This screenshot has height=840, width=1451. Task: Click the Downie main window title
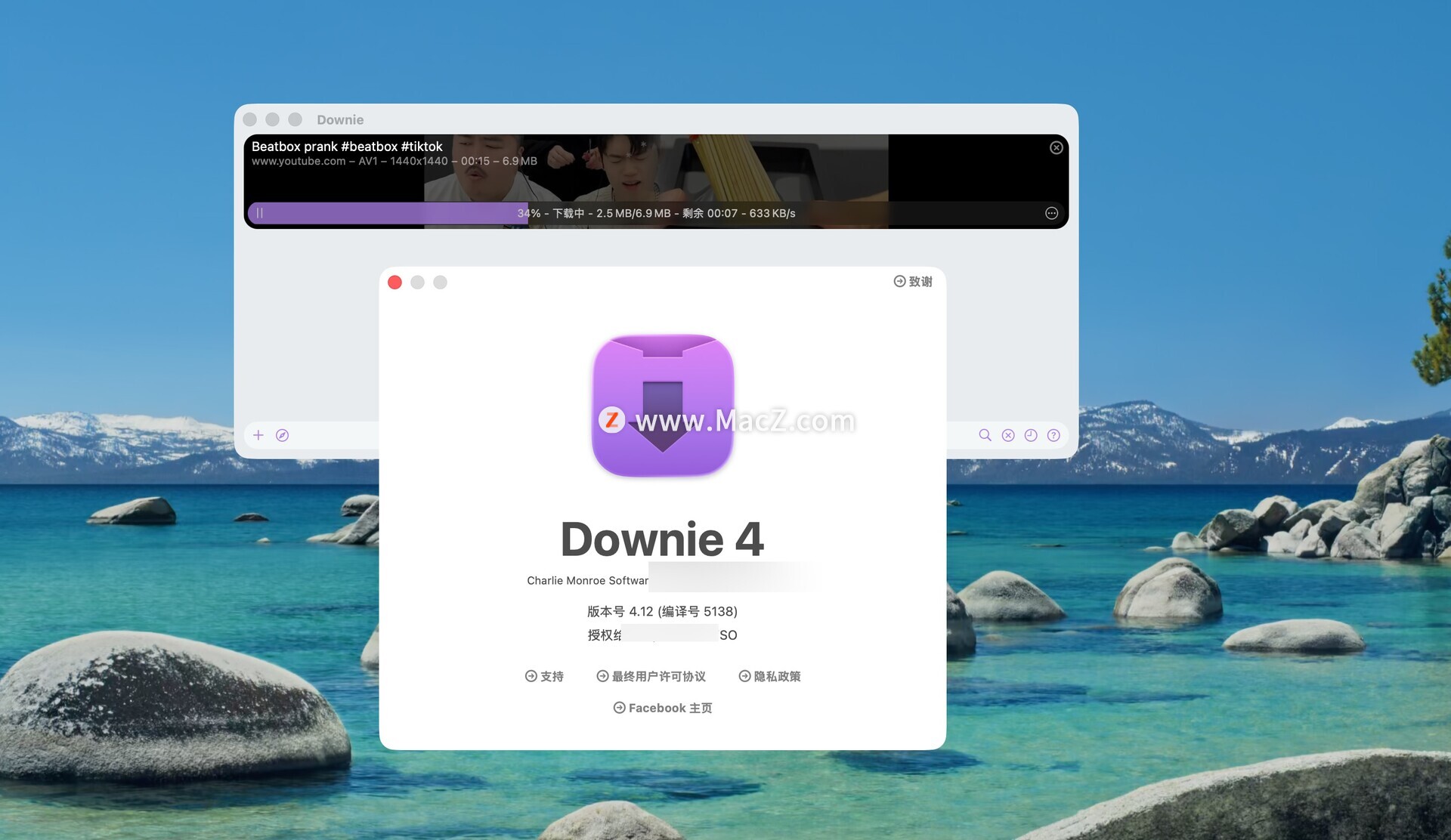click(x=340, y=120)
